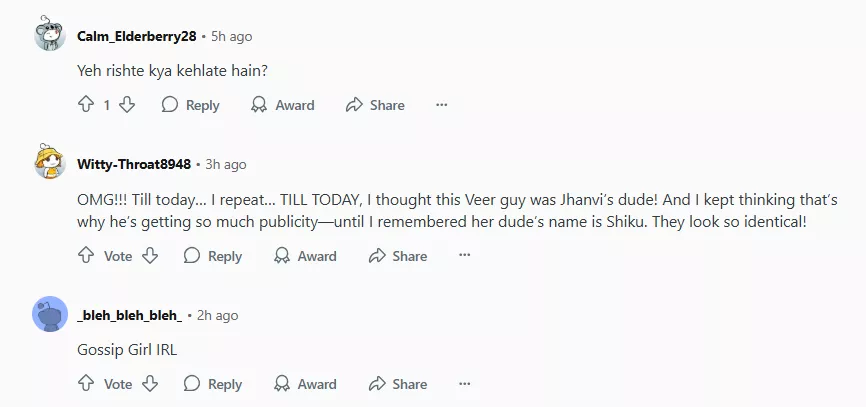The height and width of the screenshot is (407, 866).
Task: Visit Witty-Throat8948's username link
Action: [134, 164]
